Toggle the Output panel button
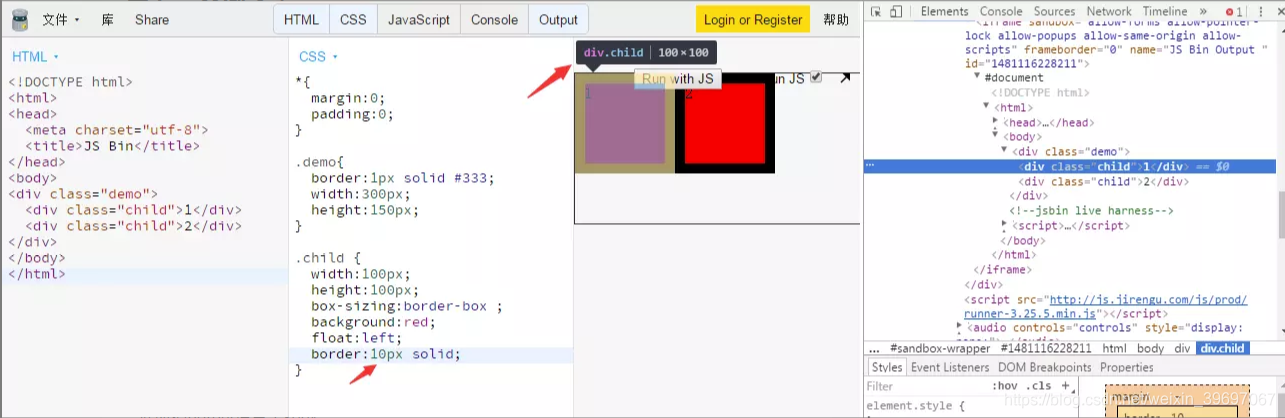 pos(558,19)
